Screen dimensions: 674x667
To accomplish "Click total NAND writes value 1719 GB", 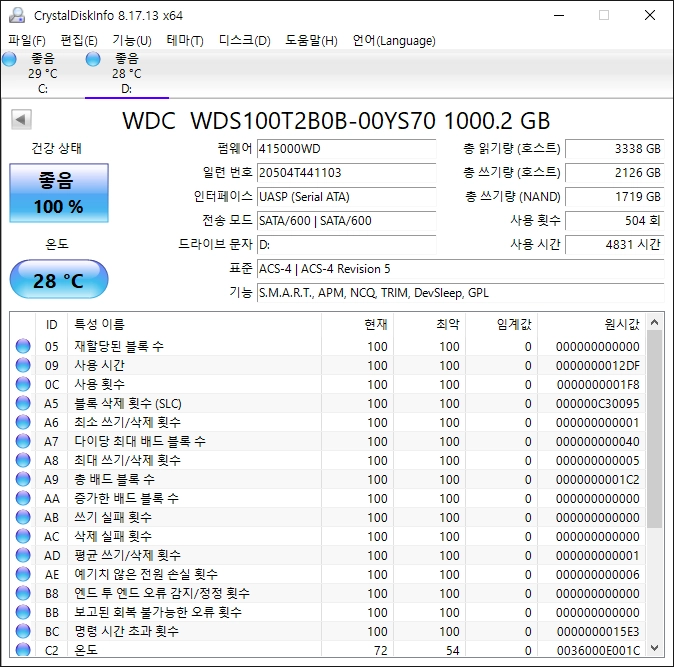I will [x=615, y=197].
